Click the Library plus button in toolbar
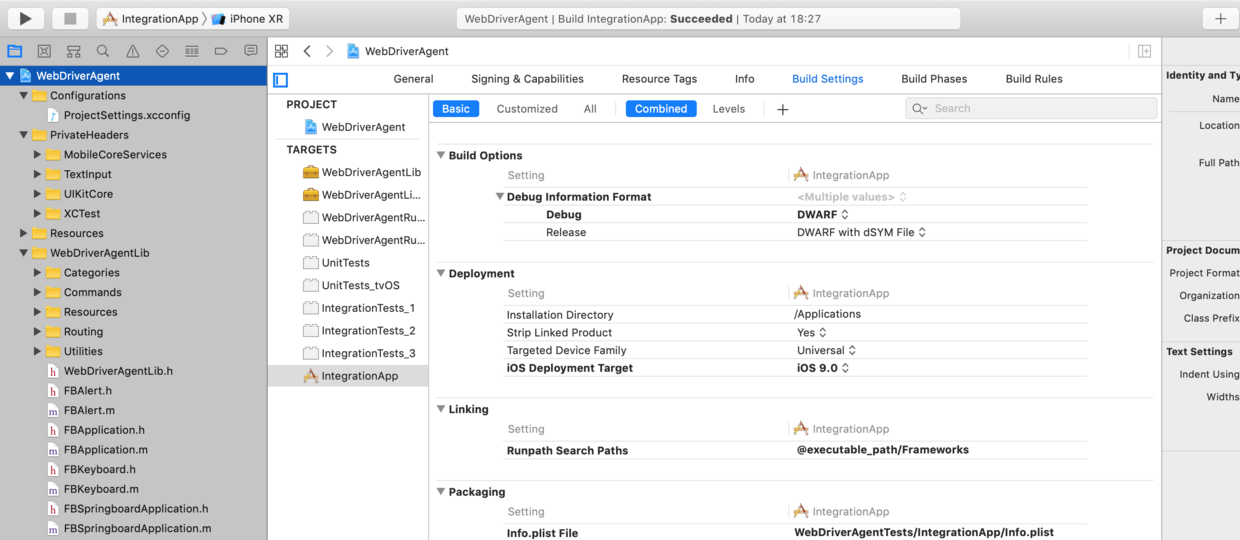Viewport: 1240px width, 540px height. point(1220,18)
